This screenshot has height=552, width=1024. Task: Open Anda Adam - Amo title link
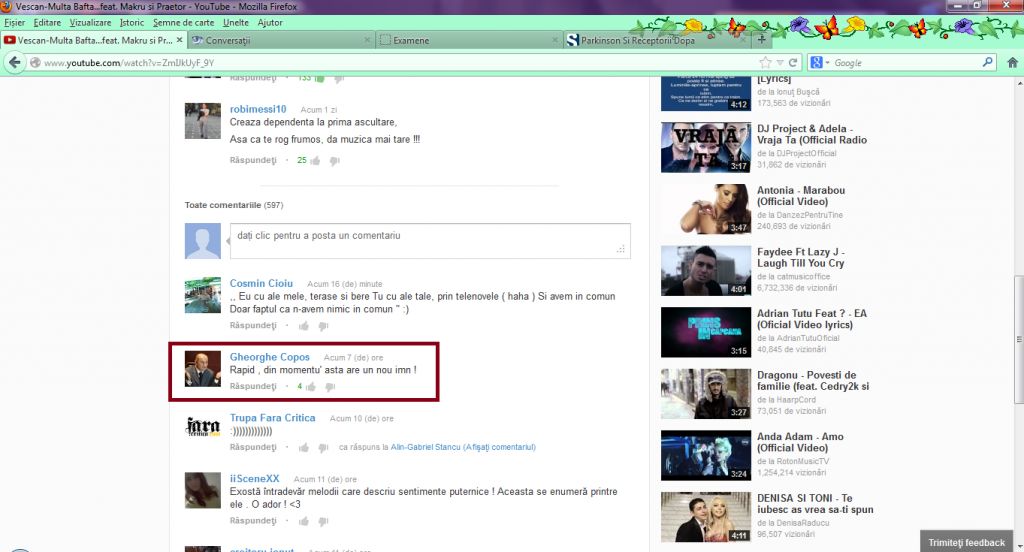800,442
